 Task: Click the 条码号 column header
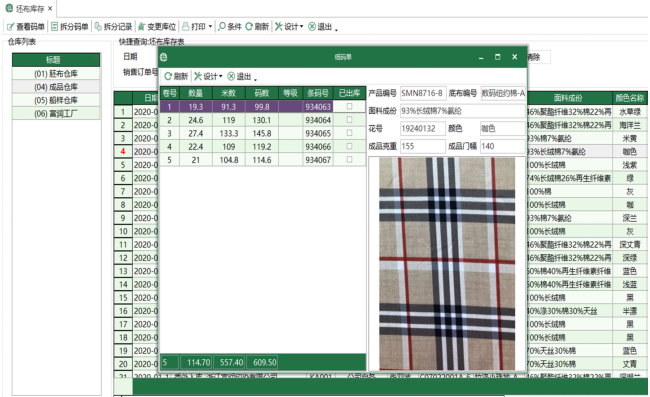tap(318, 93)
